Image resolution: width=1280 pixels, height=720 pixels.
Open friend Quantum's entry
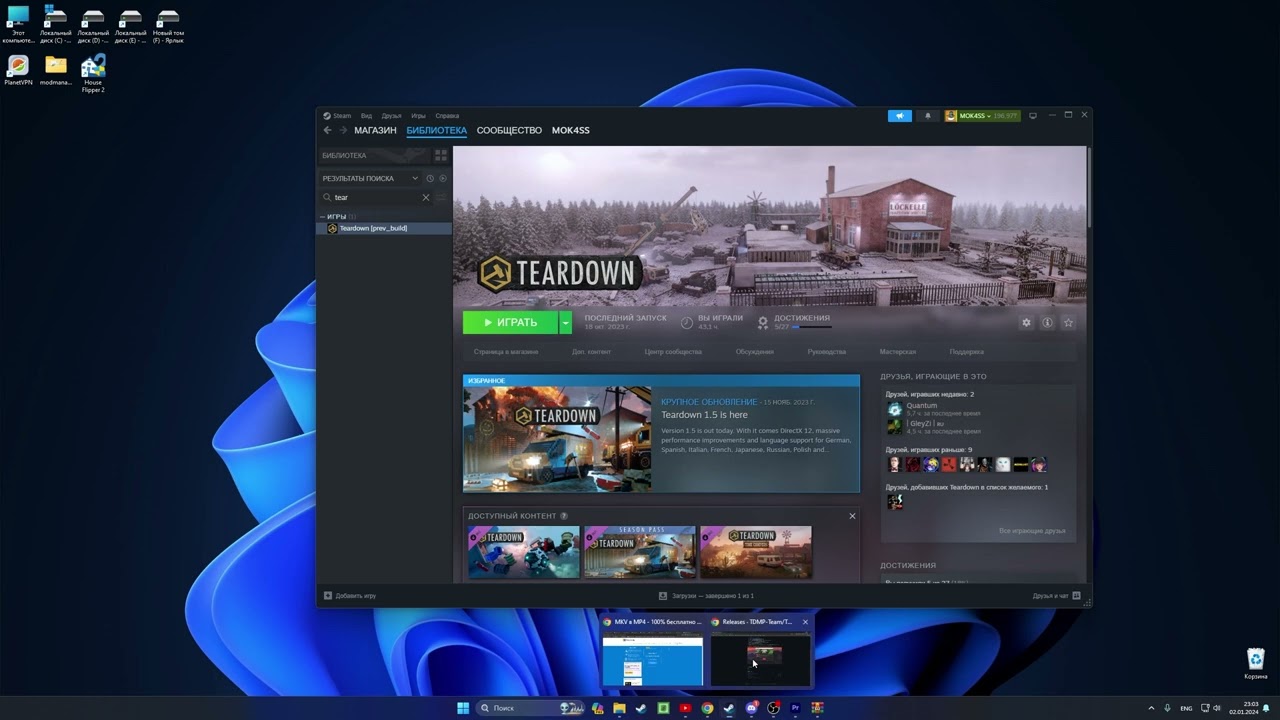(934, 409)
